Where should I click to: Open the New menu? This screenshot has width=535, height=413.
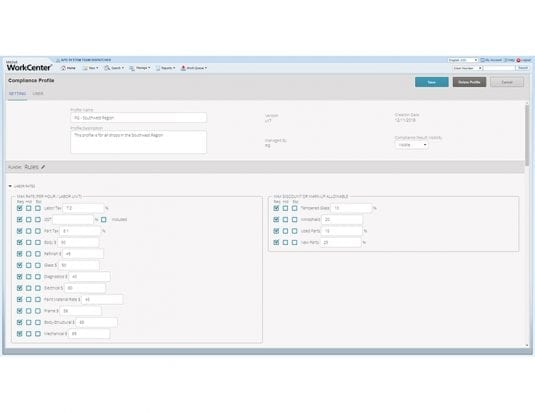(90, 68)
